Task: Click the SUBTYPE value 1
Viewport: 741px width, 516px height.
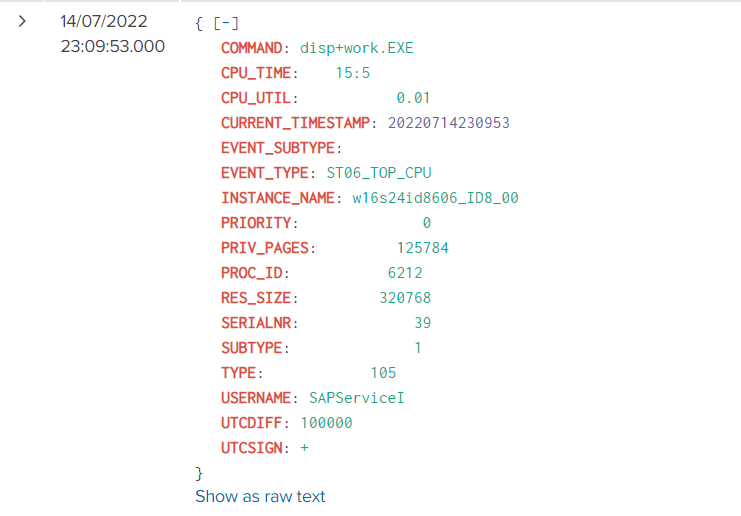Action: click(418, 348)
